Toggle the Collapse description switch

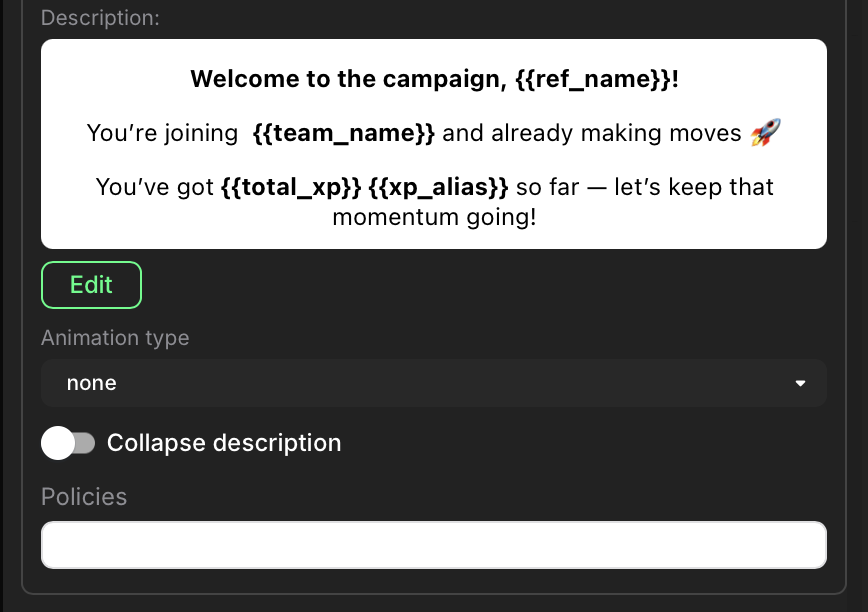point(68,443)
